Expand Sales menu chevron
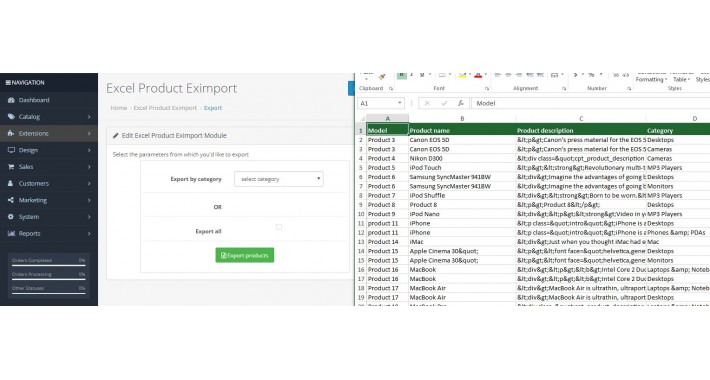This screenshot has height=380, width=710. 89,167
